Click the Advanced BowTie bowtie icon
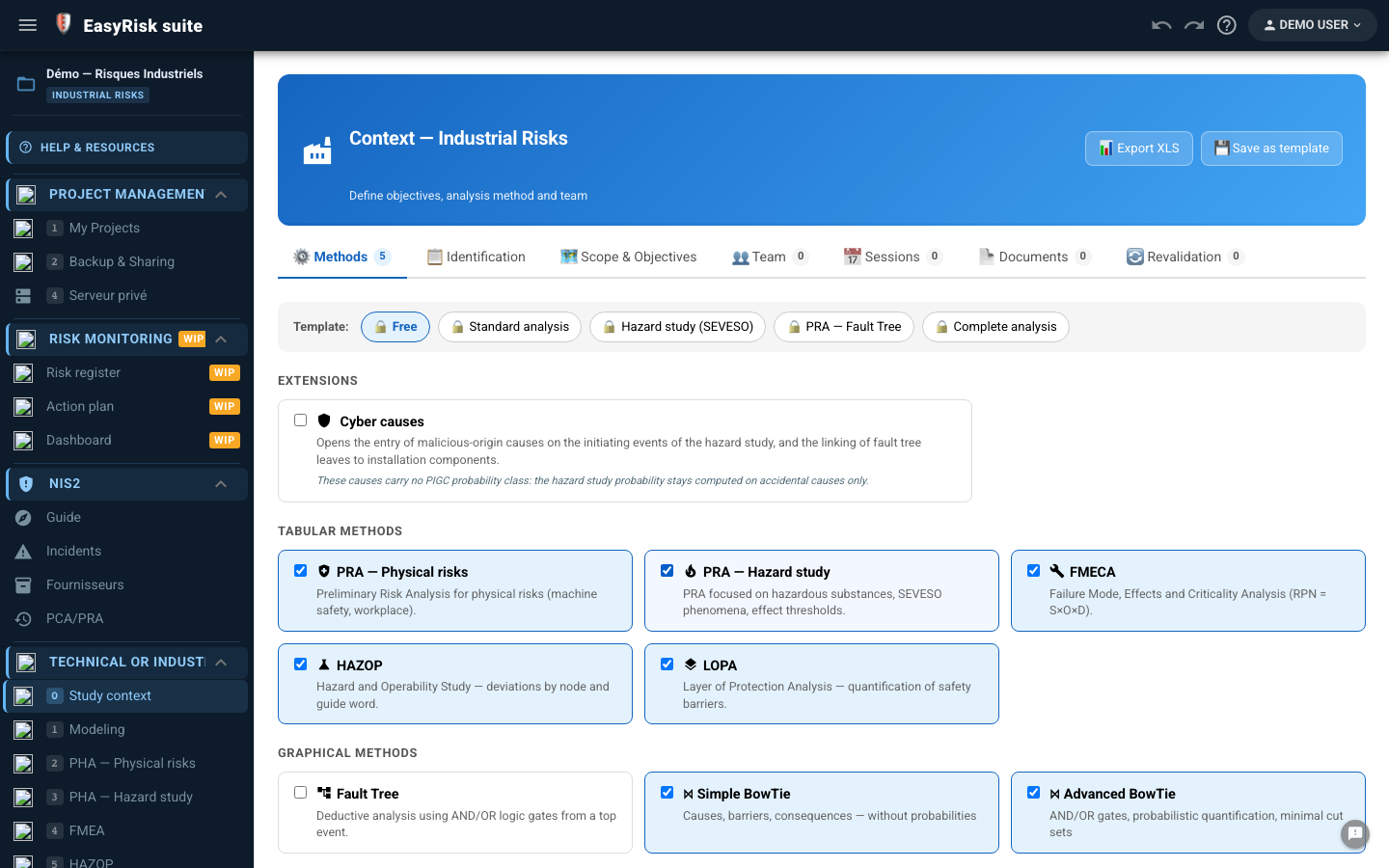Screen dimensions: 1389x868 (x=1055, y=794)
